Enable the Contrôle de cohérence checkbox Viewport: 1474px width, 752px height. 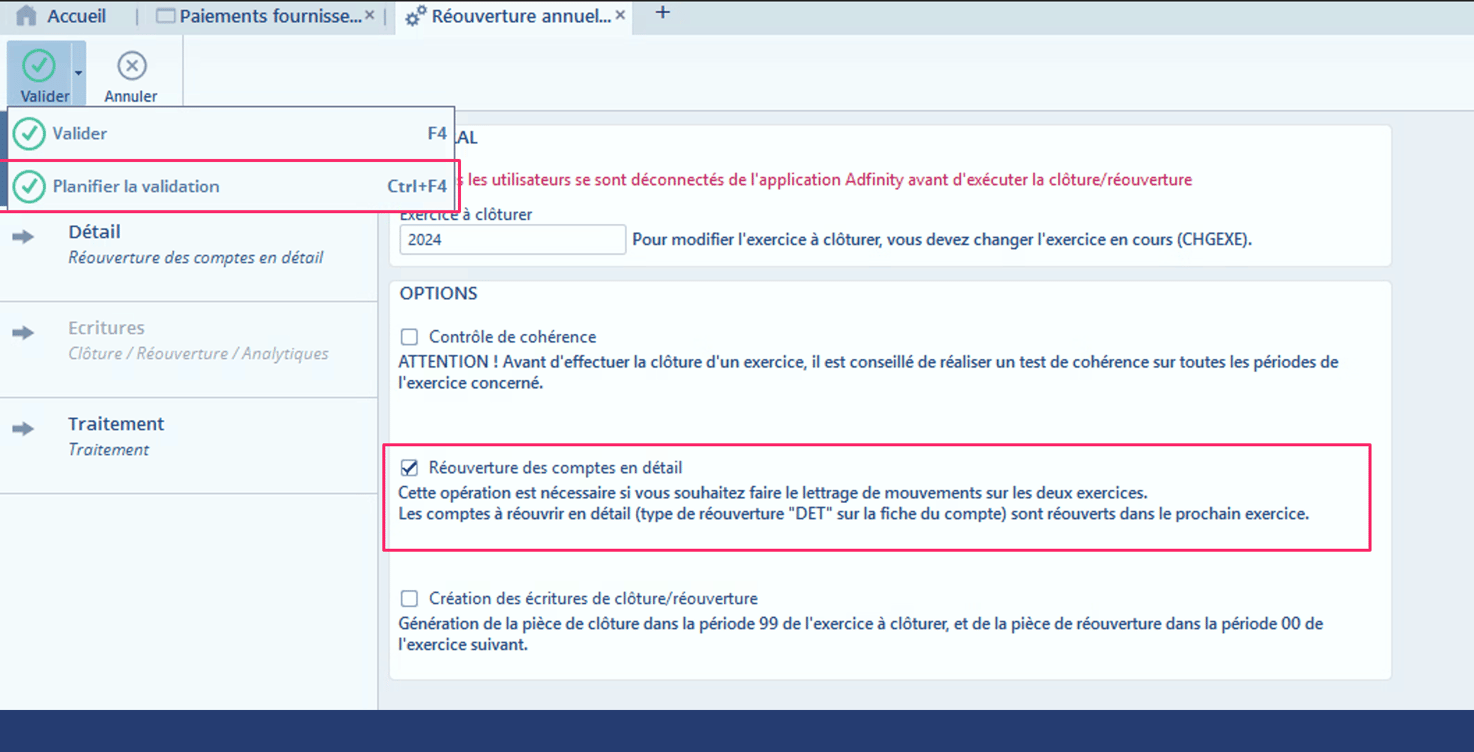coord(410,337)
